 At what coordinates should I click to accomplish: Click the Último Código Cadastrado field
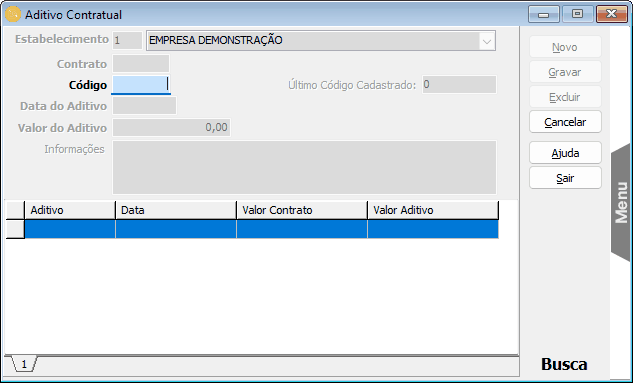pyautogui.click(x=459, y=85)
